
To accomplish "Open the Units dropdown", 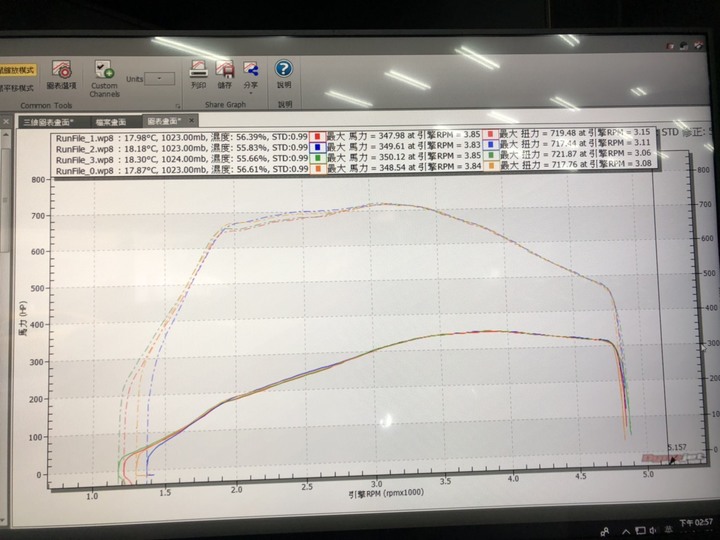I will click(159, 79).
